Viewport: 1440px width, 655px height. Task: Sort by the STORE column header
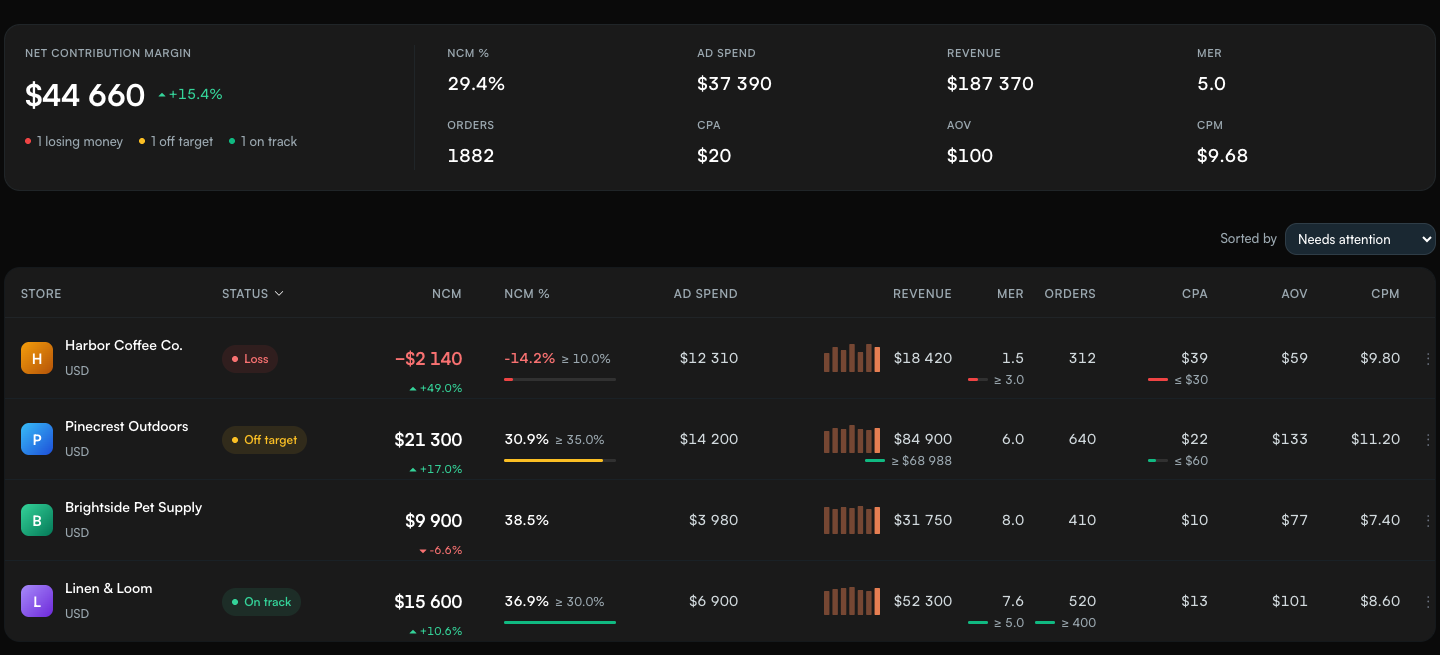click(x=41, y=294)
